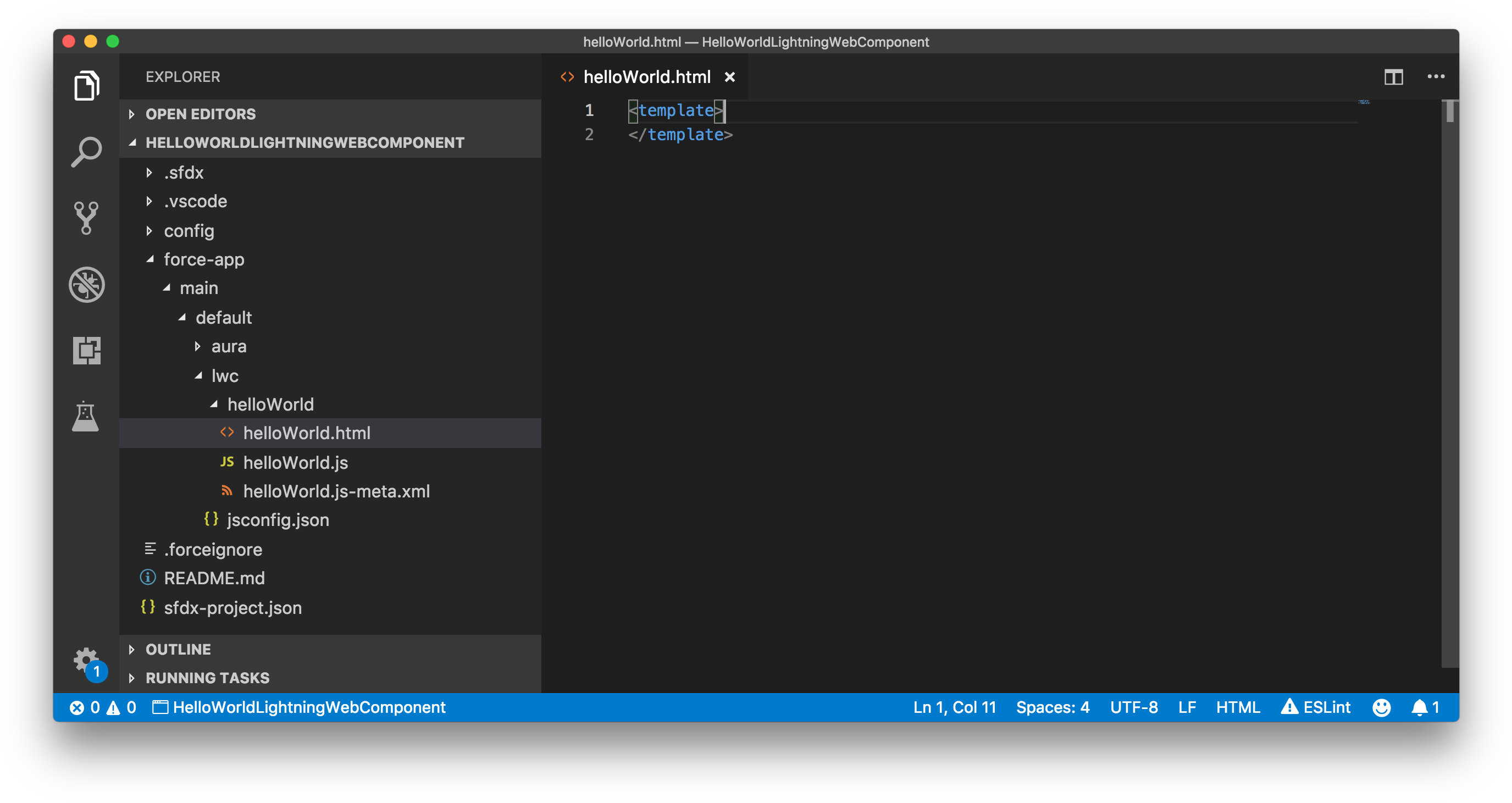The height and width of the screenshot is (803, 1512).
Task: Click the Extensions icon in activity bar
Action: coord(86,351)
